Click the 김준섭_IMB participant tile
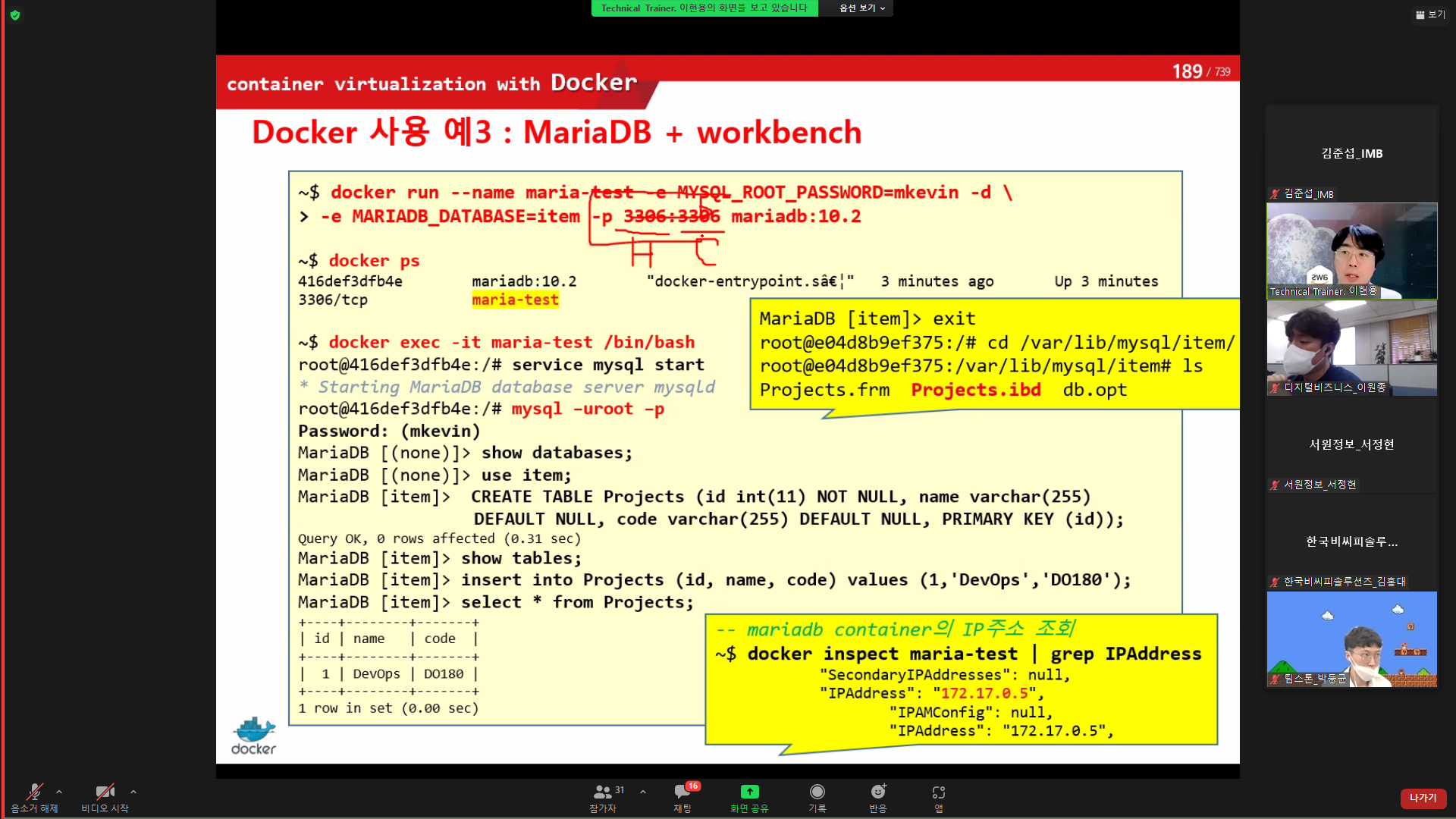The width and height of the screenshot is (1456, 819). pyautogui.click(x=1351, y=153)
